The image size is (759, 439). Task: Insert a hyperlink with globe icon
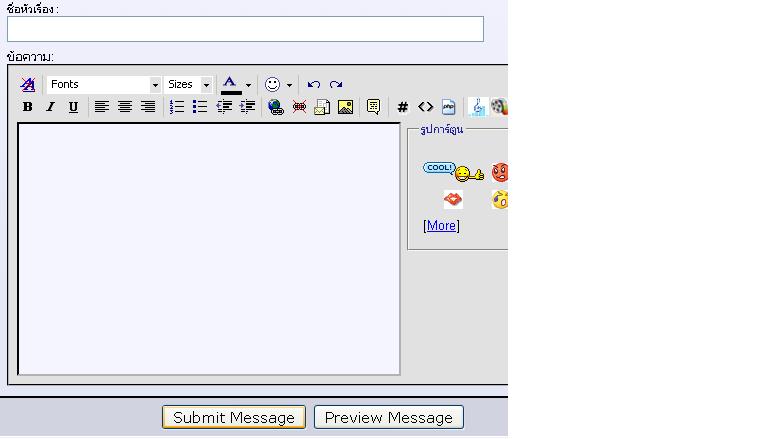276,107
